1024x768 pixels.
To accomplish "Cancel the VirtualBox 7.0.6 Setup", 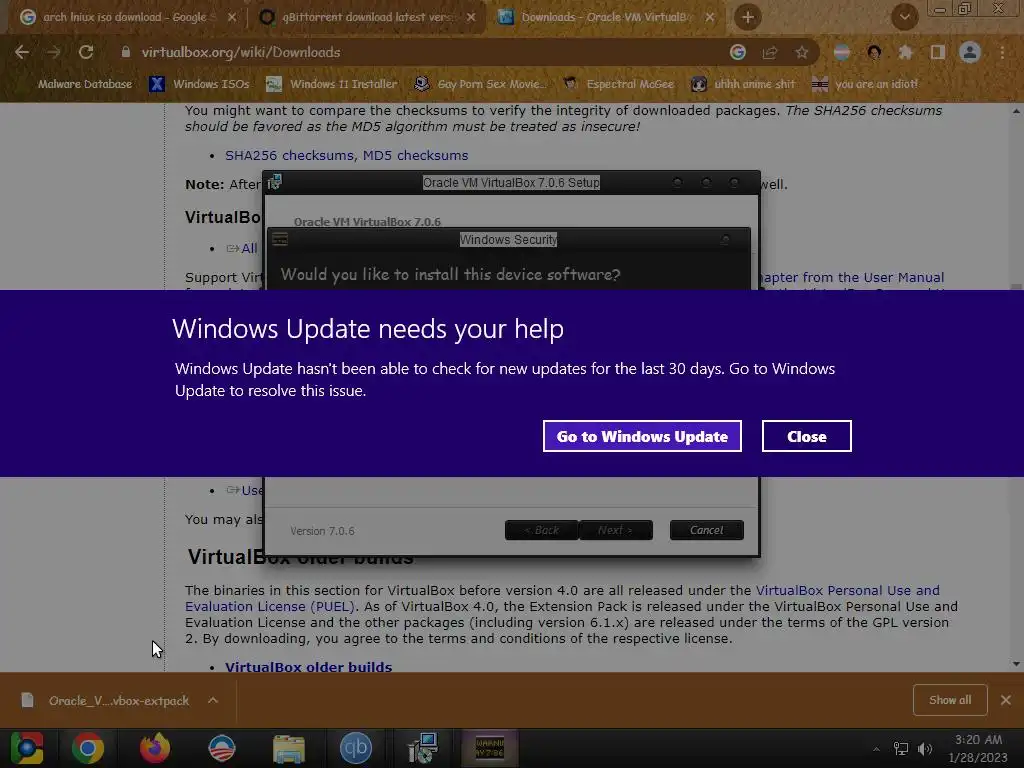I will [x=707, y=530].
